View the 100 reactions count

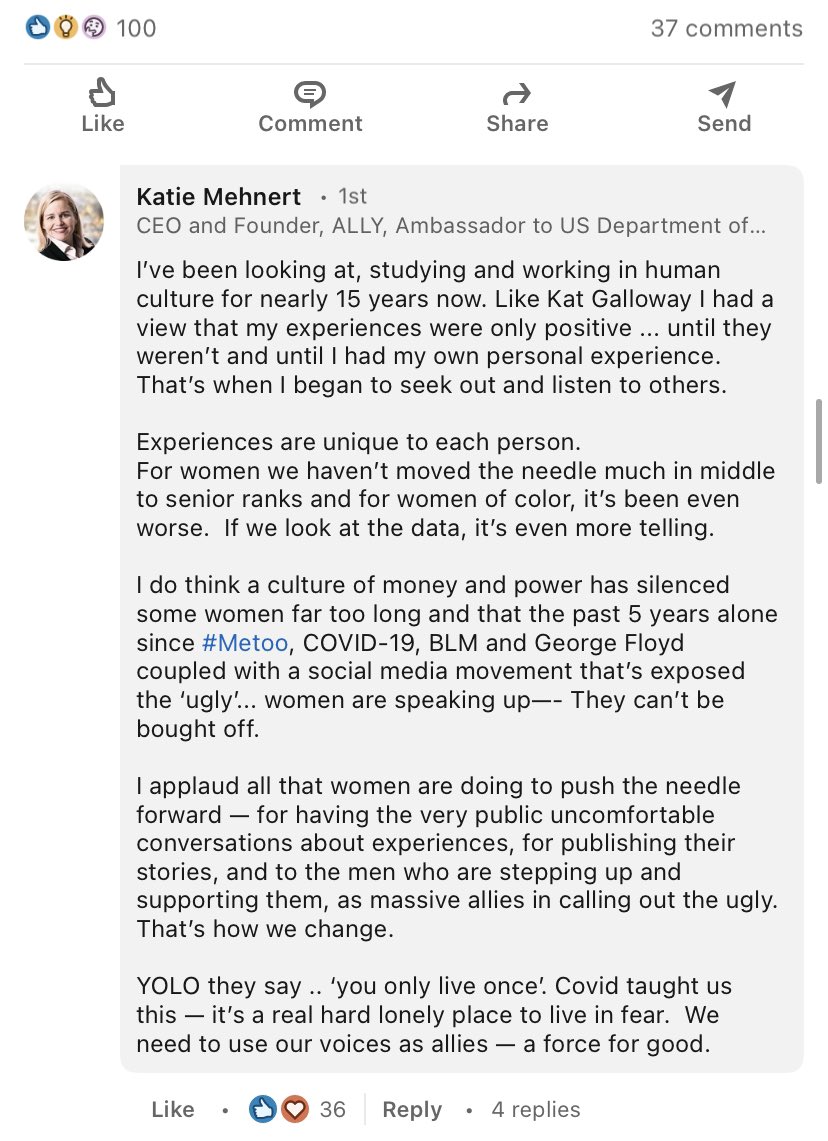(x=136, y=28)
